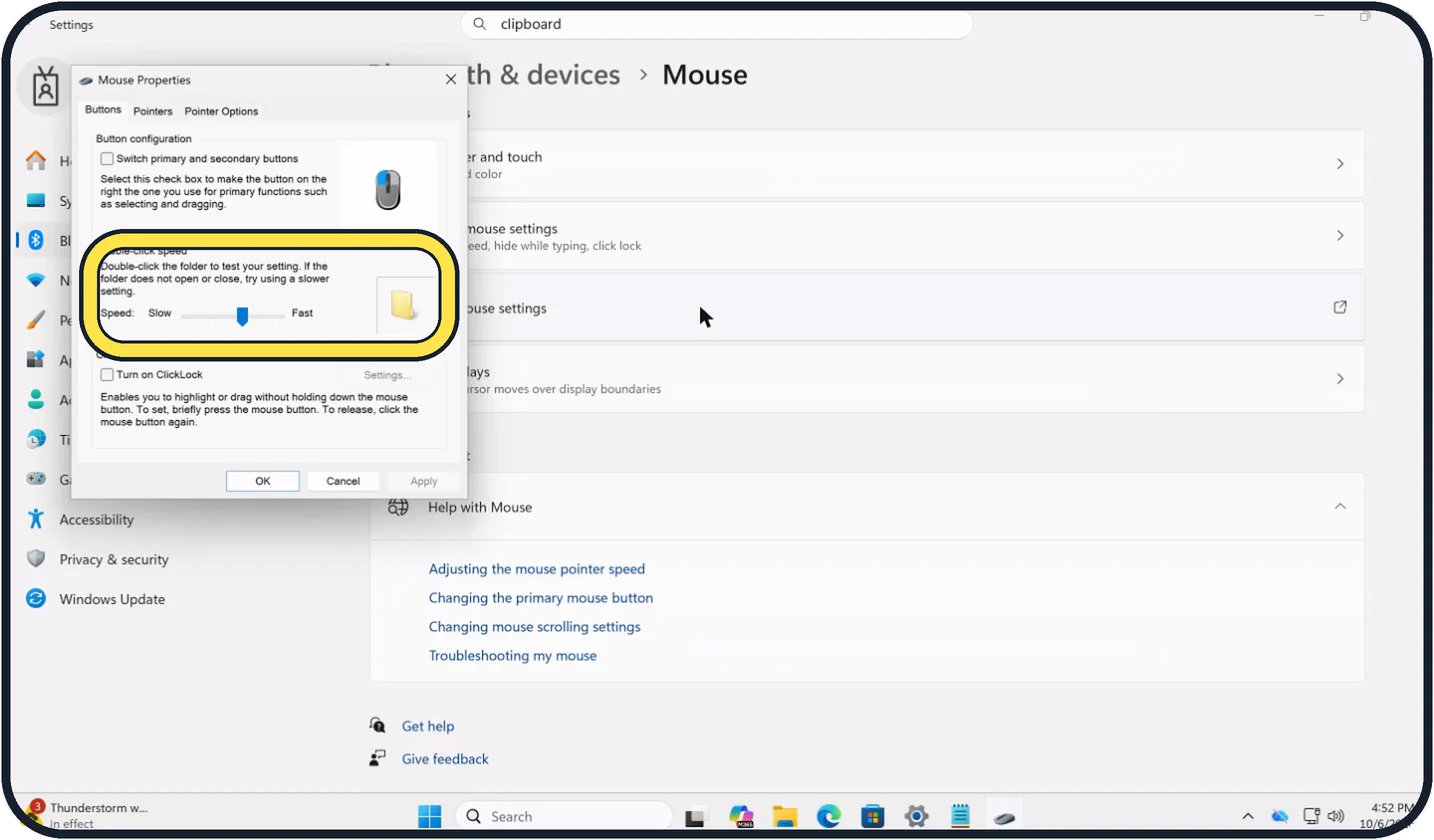Select the System monitor icon in Settings sidebar

click(x=37, y=200)
